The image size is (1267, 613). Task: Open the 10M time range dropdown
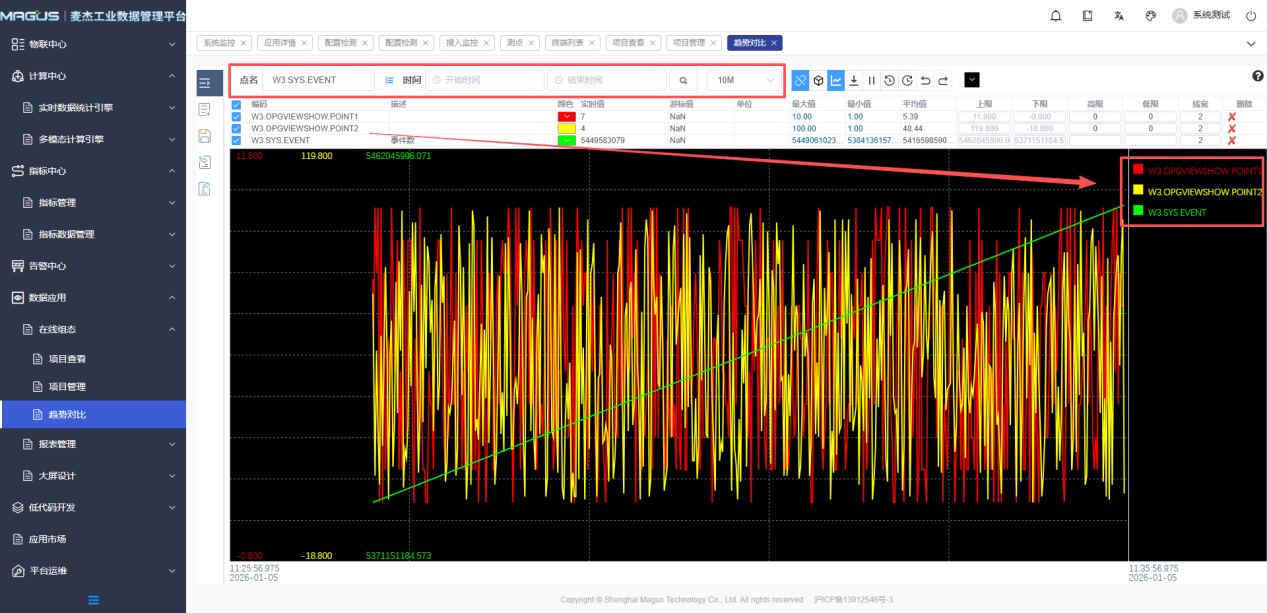coord(746,80)
